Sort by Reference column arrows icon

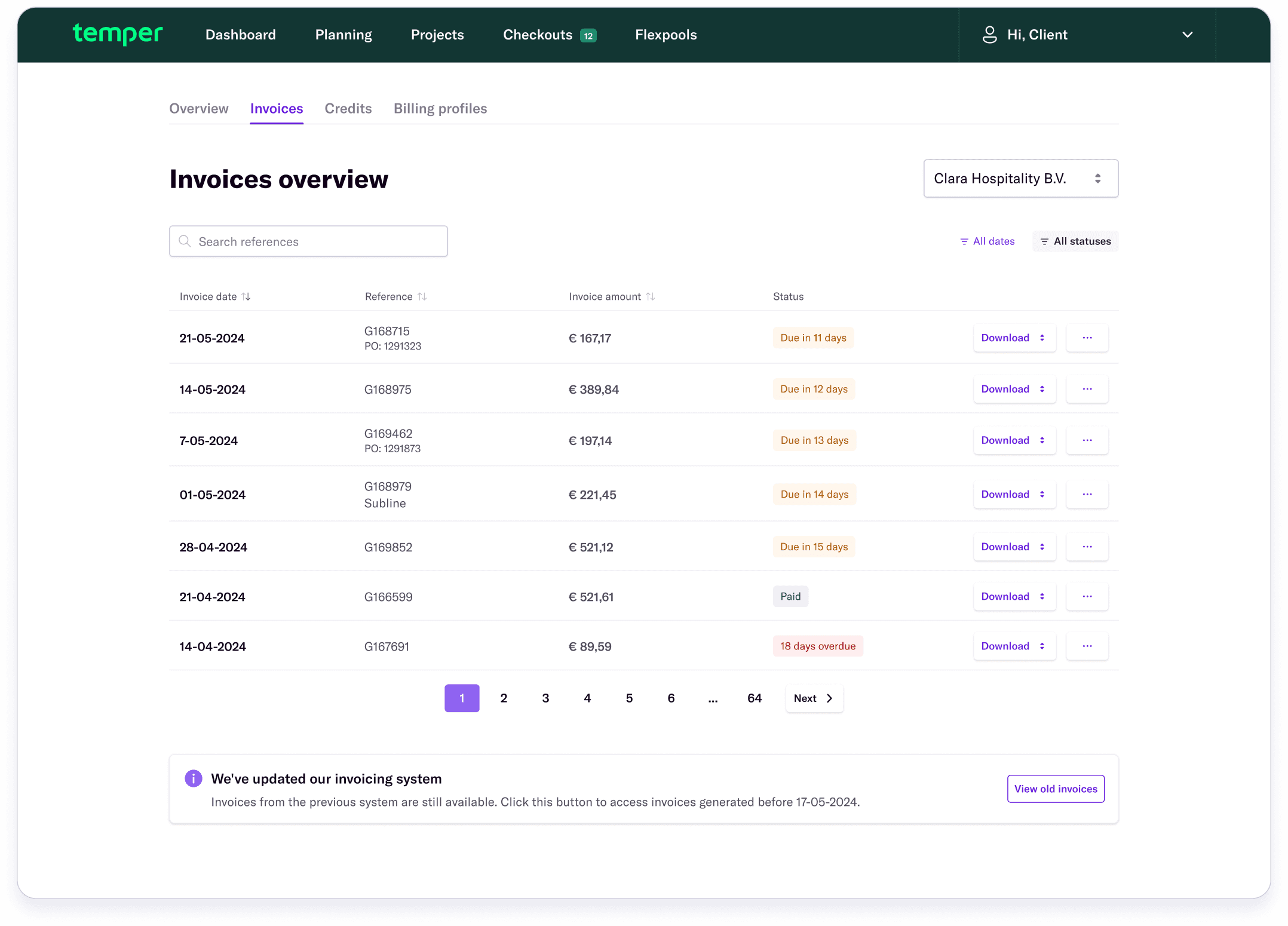pyautogui.click(x=422, y=296)
